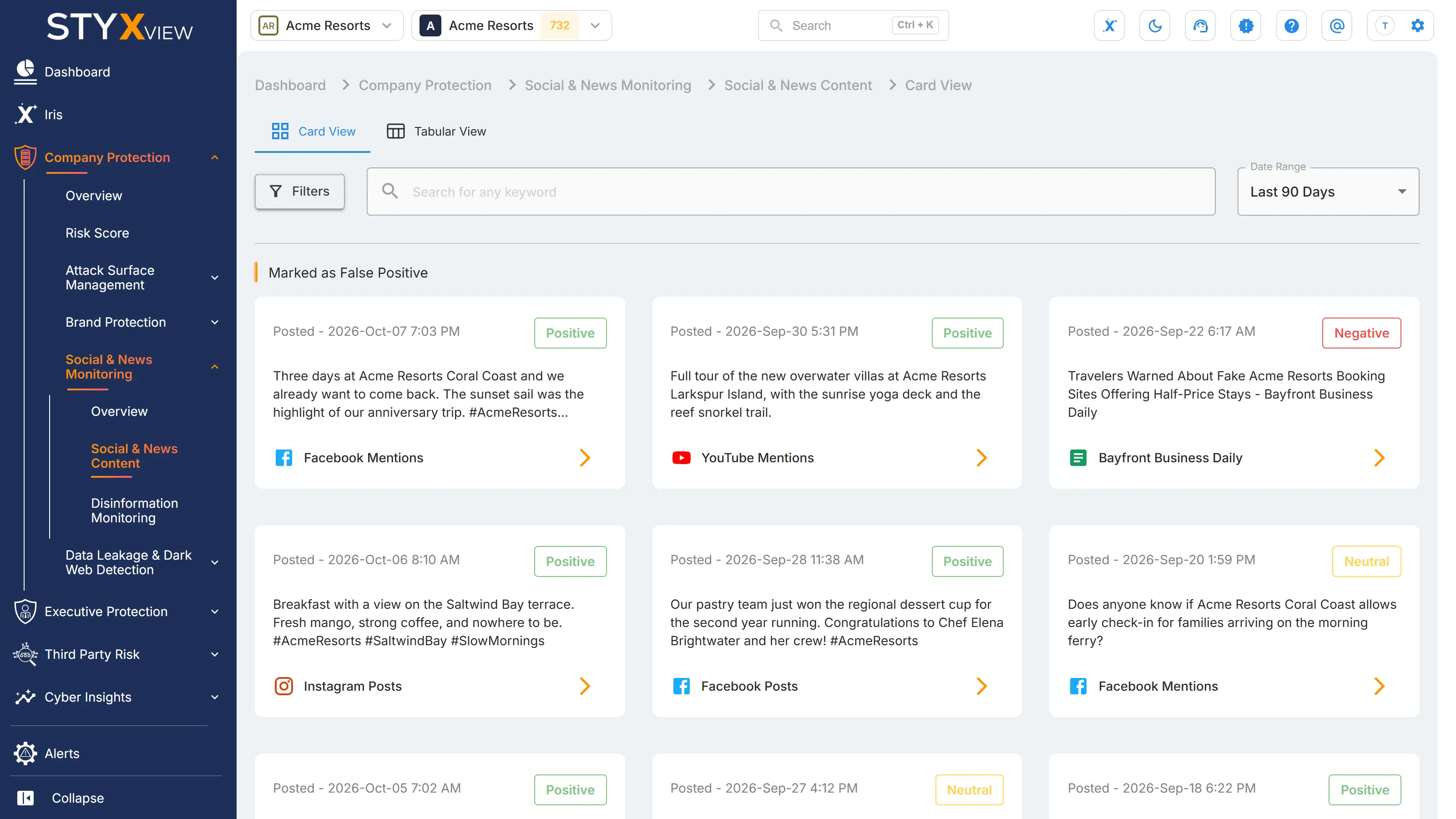Viewport: 1456px width, 819px height.
Task: Open Iris in the sidebar
Action: (54, 114)
